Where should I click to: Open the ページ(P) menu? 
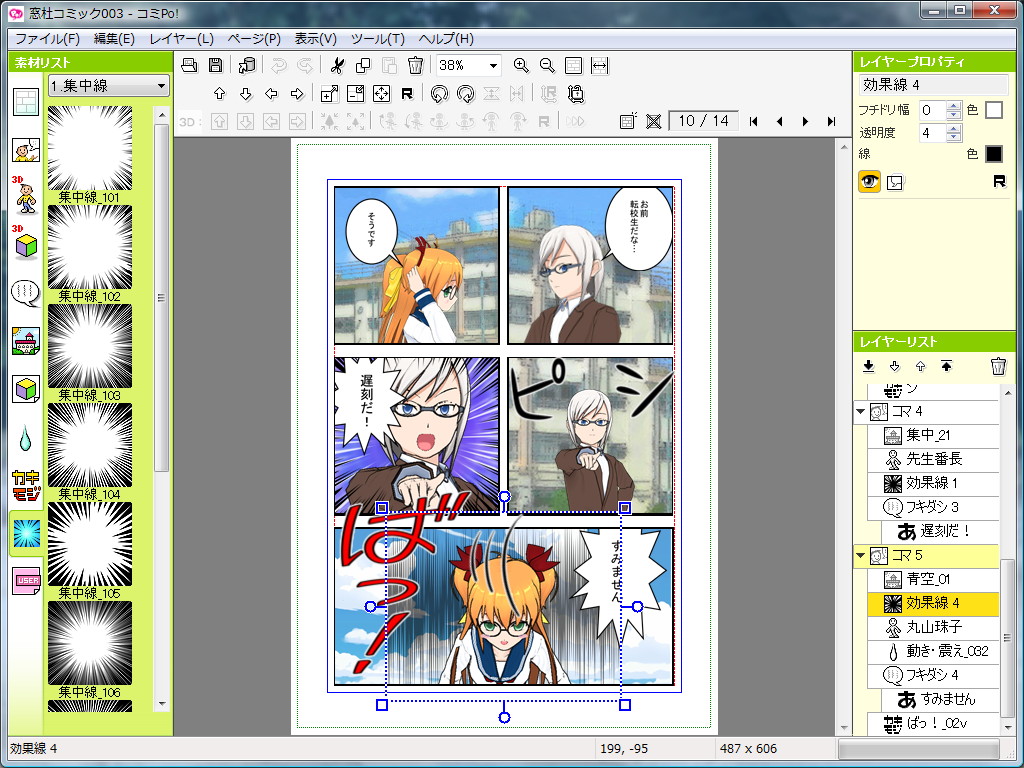(254, 39)
